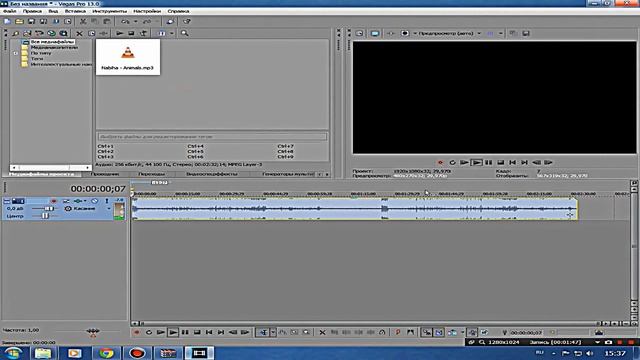This screenshot has width=640, height=360.
Task: Toggle auto preview in the Project Media toolbar
Action: coord(143,33)
